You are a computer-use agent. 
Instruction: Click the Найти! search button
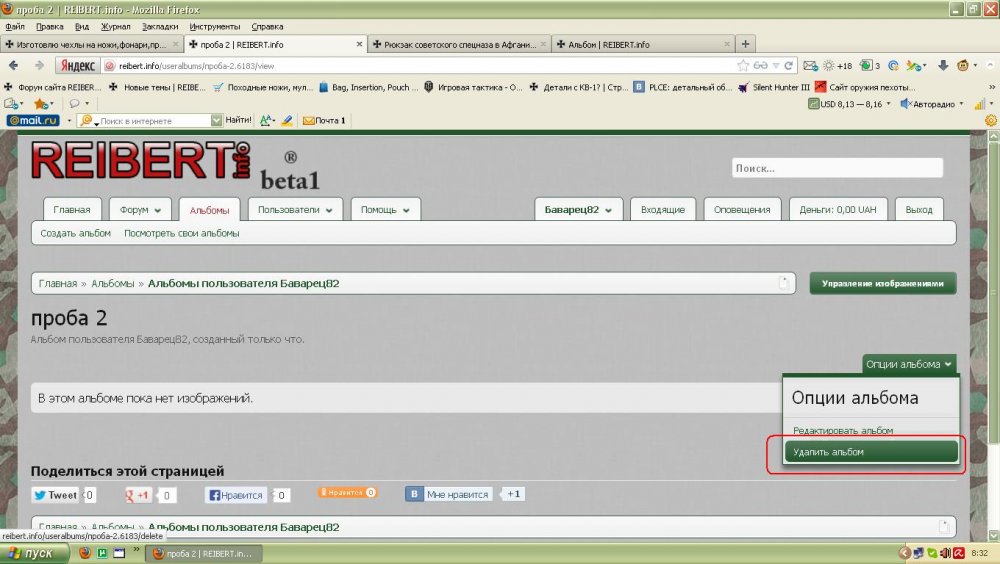pos(238,120)
